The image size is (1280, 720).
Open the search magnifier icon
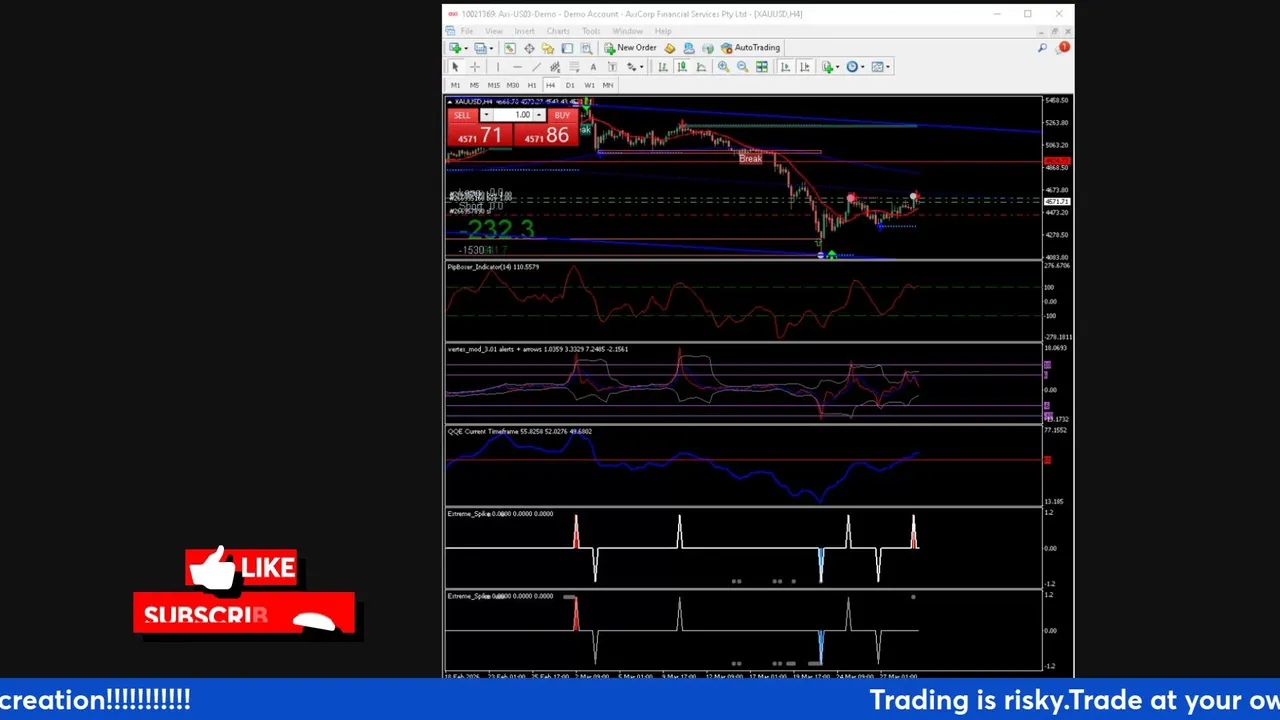coord(1042,48)
